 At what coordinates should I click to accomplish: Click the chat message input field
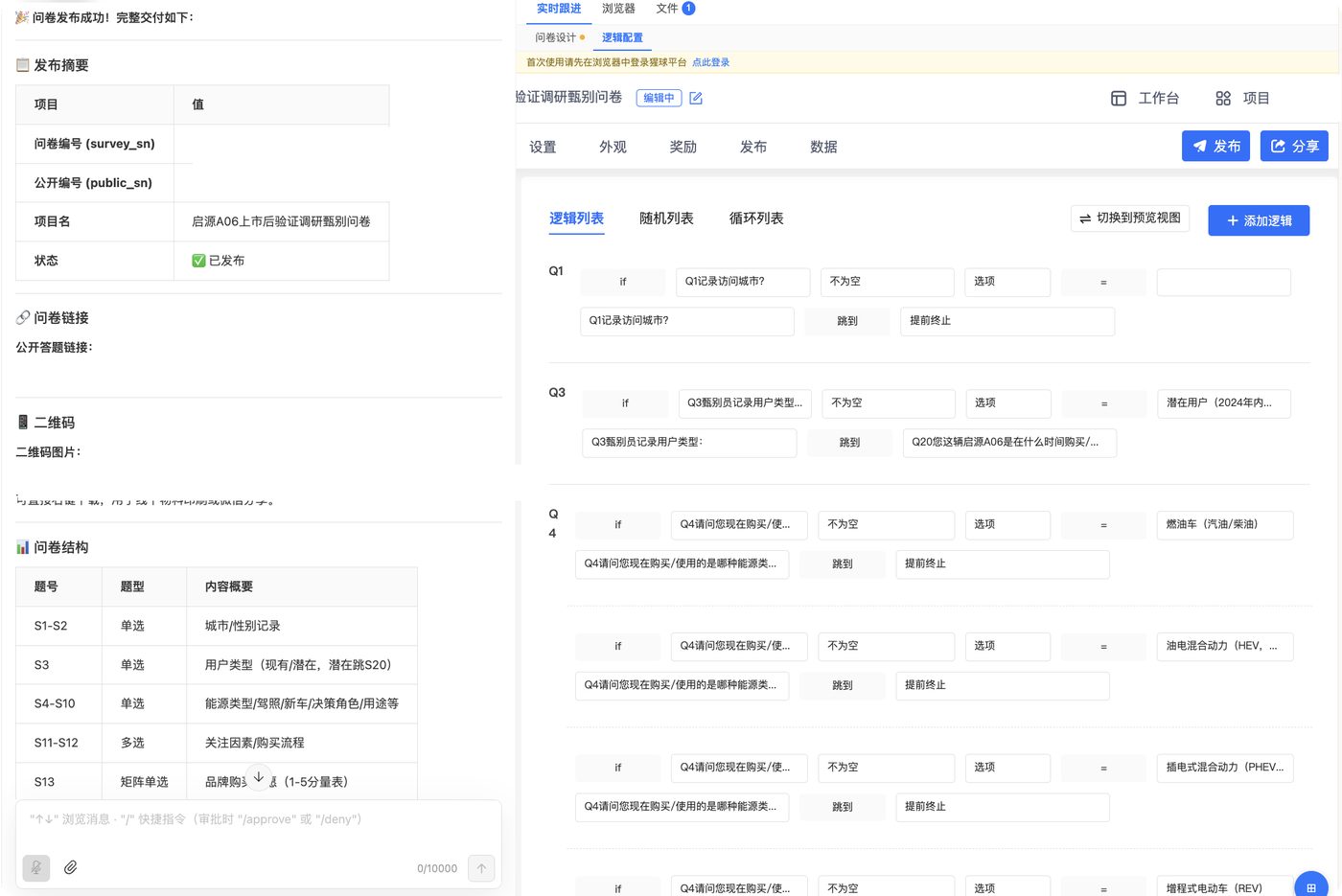pyautogui.click(x=259, y=820)
